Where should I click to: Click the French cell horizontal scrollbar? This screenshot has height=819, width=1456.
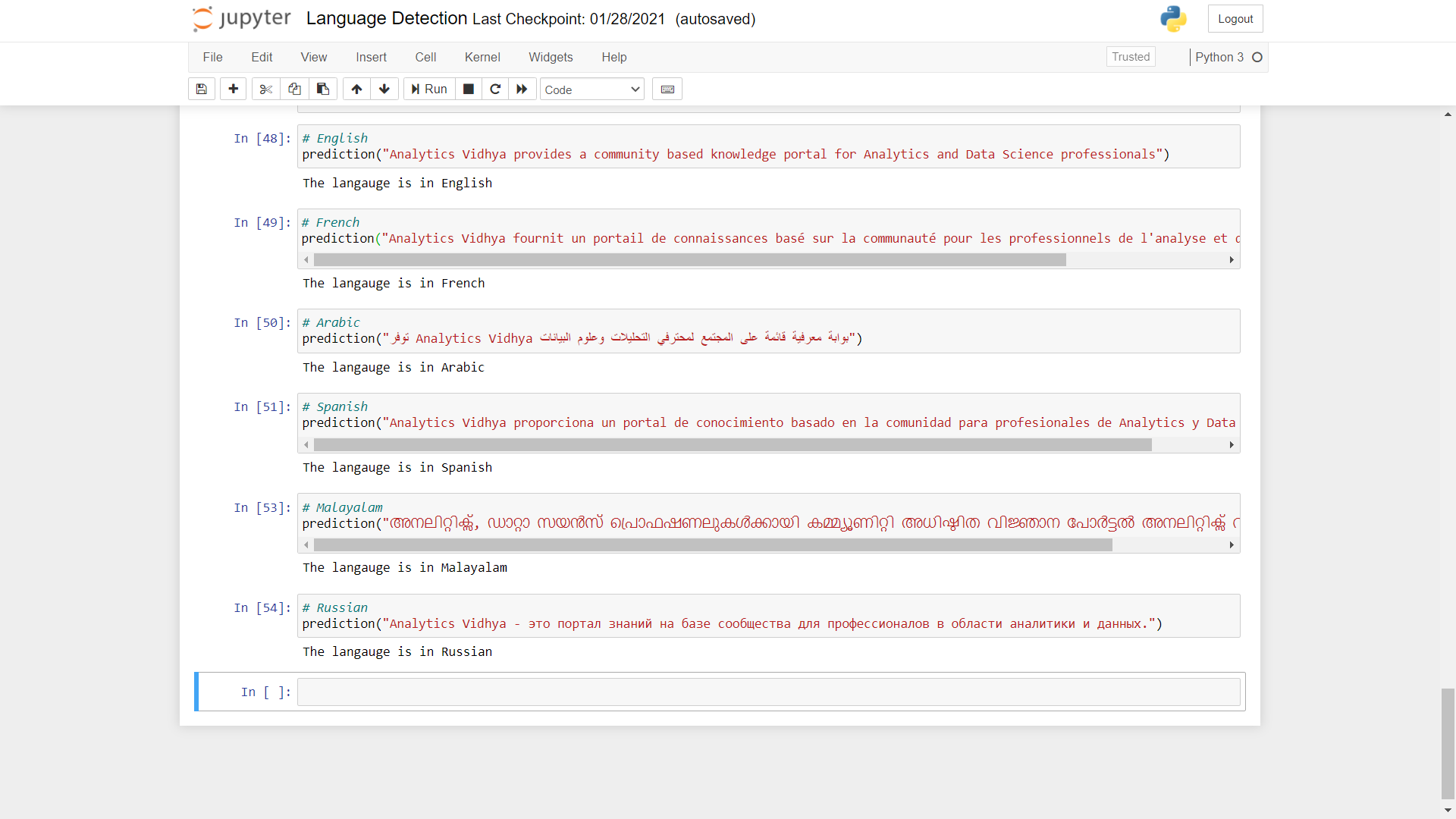click(690, 260)
